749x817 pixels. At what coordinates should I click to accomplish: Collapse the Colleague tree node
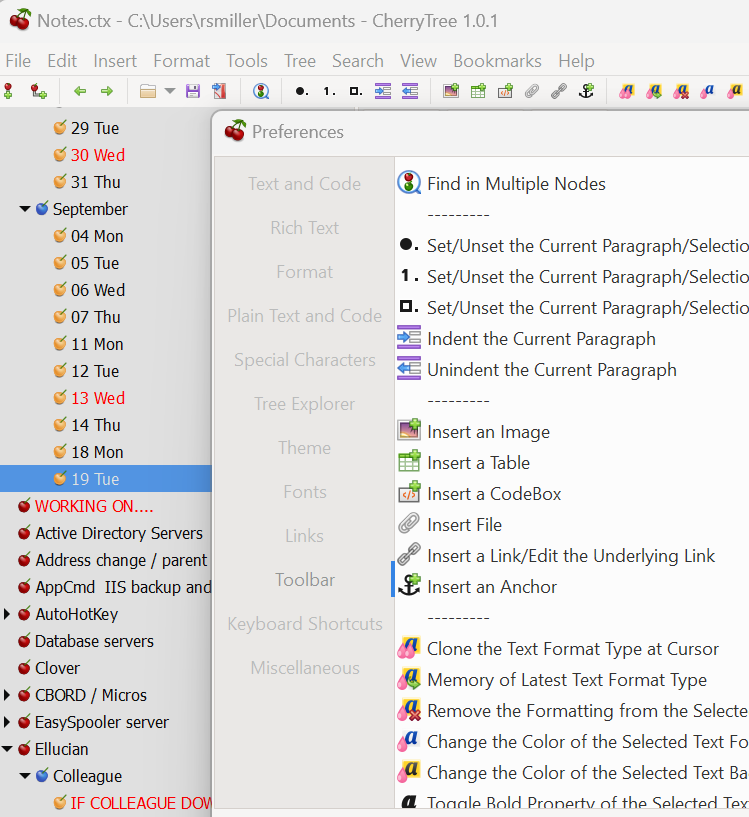24,776
